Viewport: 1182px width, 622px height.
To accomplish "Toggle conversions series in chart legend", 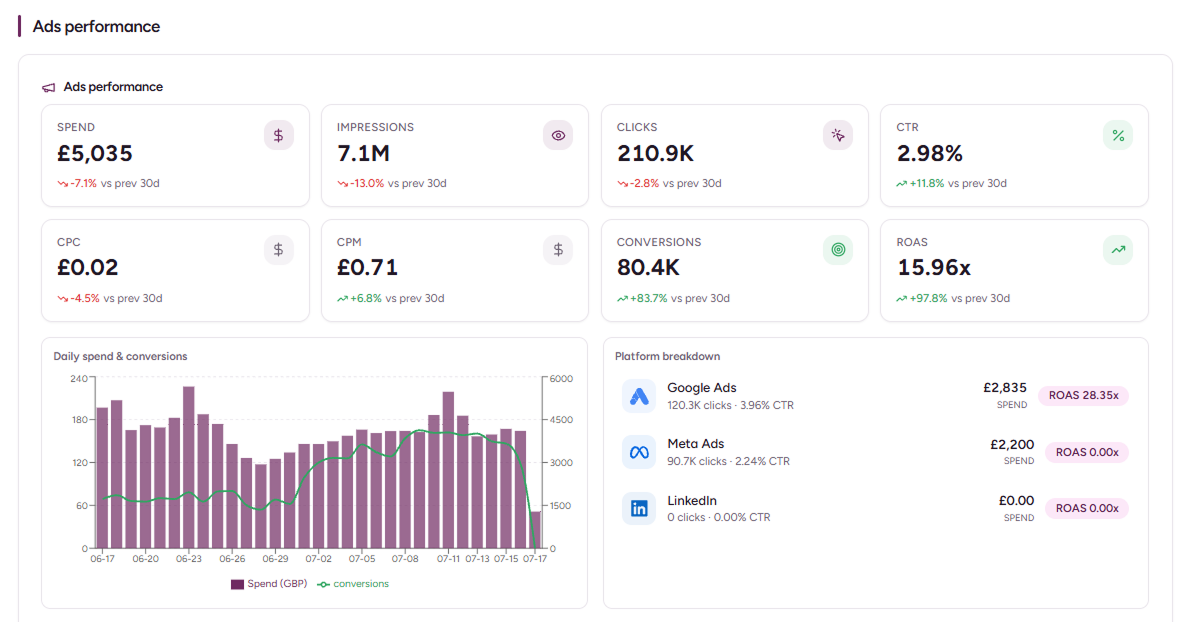I will (354, 584).
